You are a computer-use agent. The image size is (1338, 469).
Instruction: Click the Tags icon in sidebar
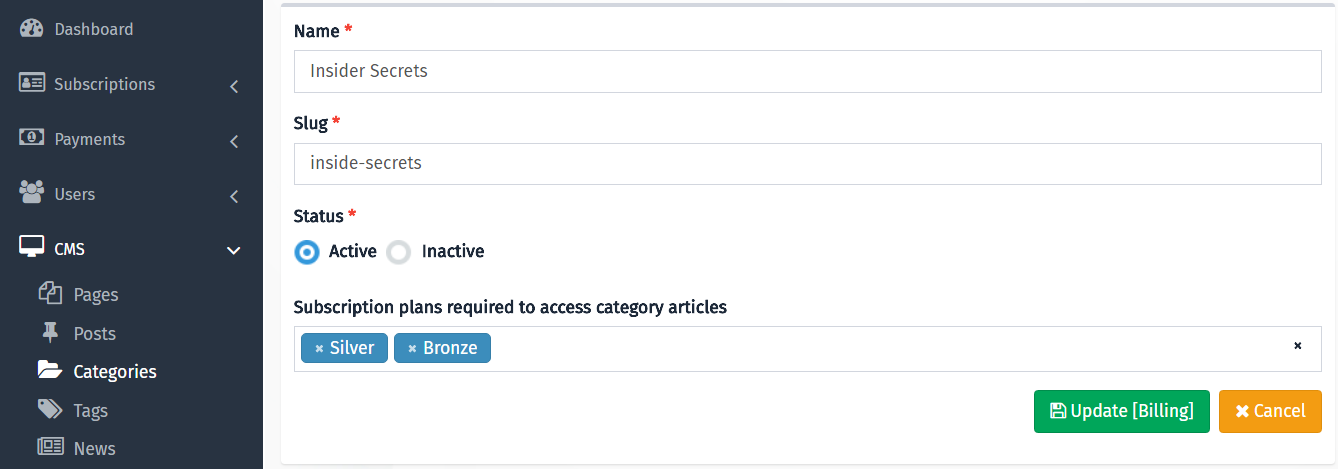(x=50, y=409)
